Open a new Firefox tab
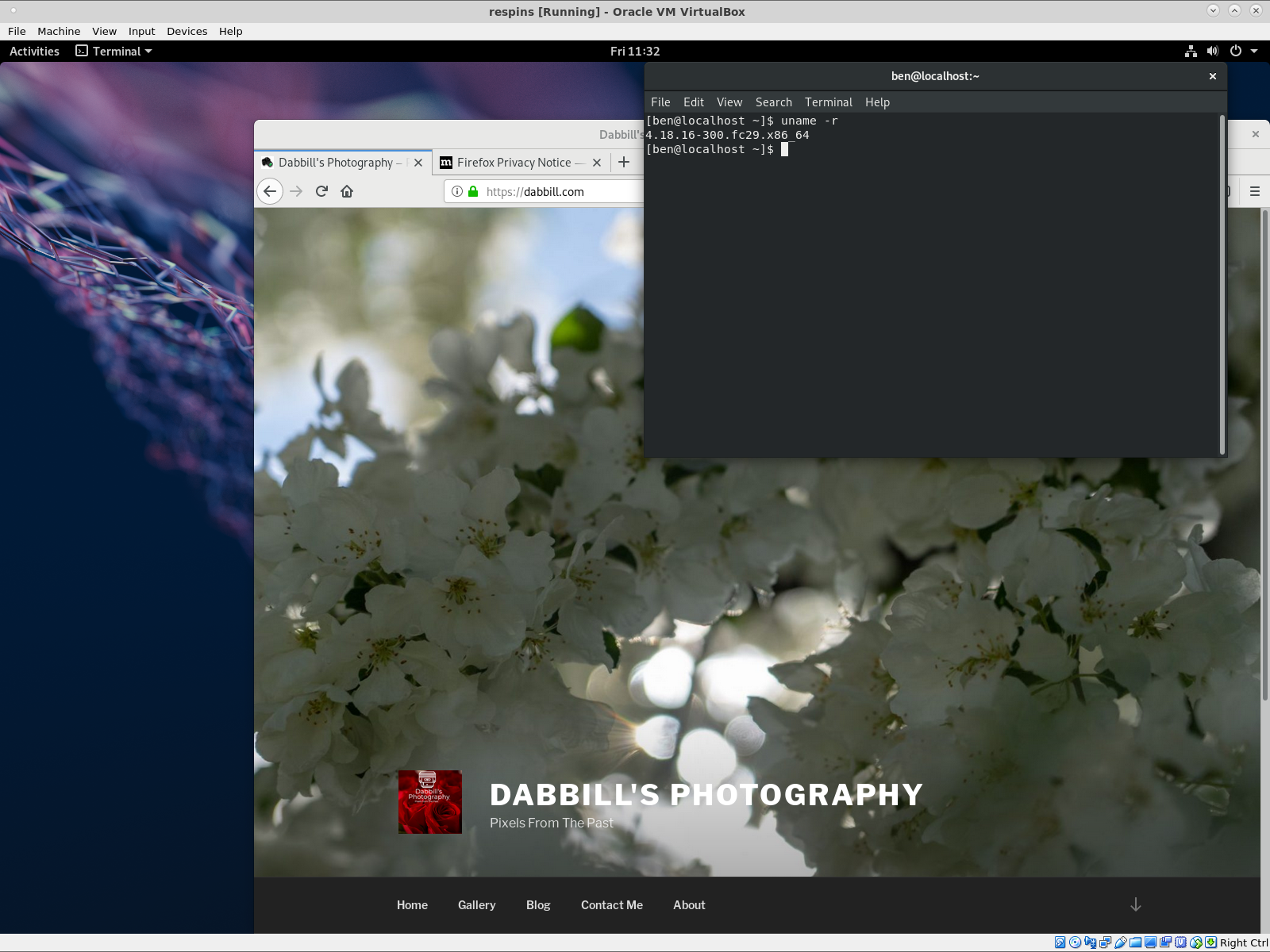The height and width of the screenshot is (952, 1270). [624, 162]
